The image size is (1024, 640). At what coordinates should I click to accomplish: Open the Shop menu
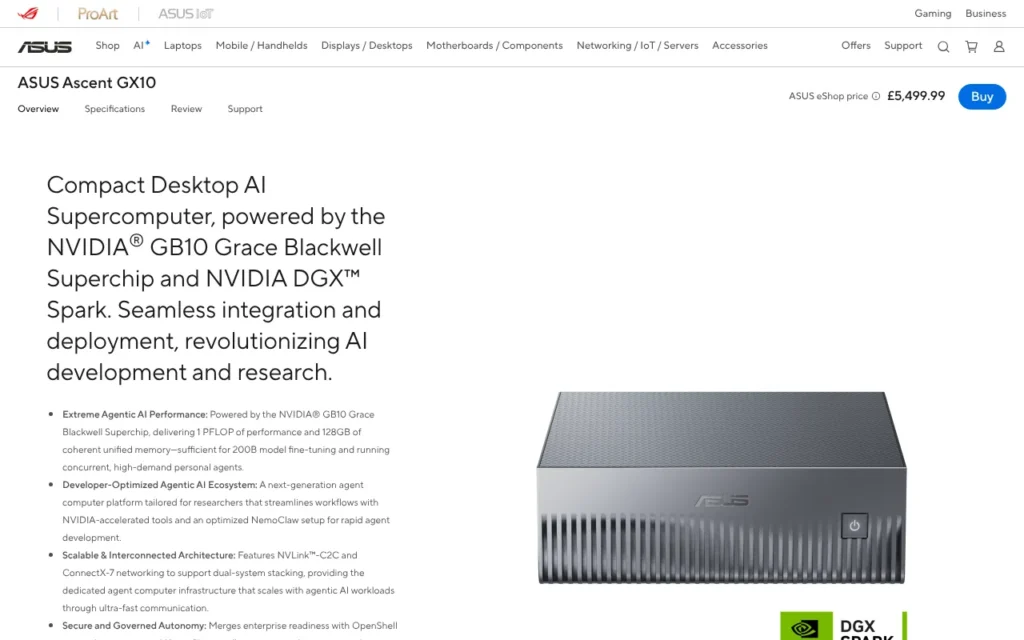coord(107,46)
